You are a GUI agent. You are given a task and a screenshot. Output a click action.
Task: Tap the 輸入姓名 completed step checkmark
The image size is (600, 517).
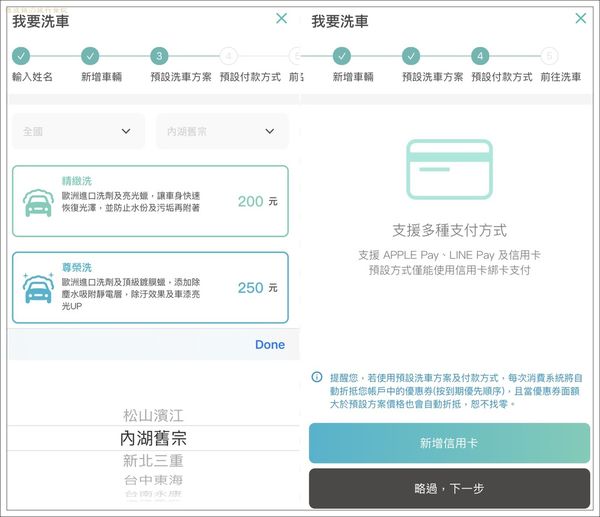click(21, 56)
